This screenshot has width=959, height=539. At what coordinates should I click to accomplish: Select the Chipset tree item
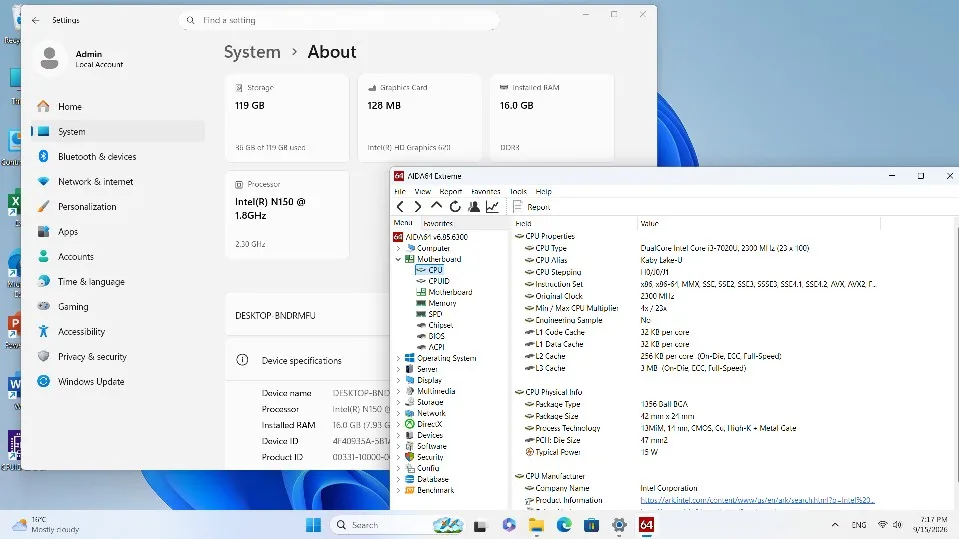440,325
